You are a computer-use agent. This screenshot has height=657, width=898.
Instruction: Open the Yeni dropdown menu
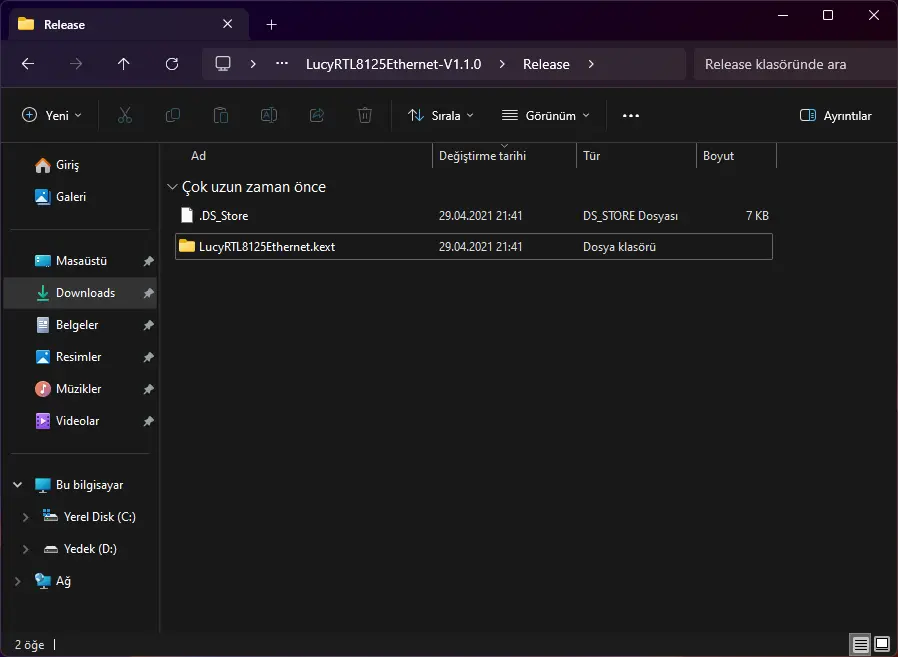pos(52,116)
